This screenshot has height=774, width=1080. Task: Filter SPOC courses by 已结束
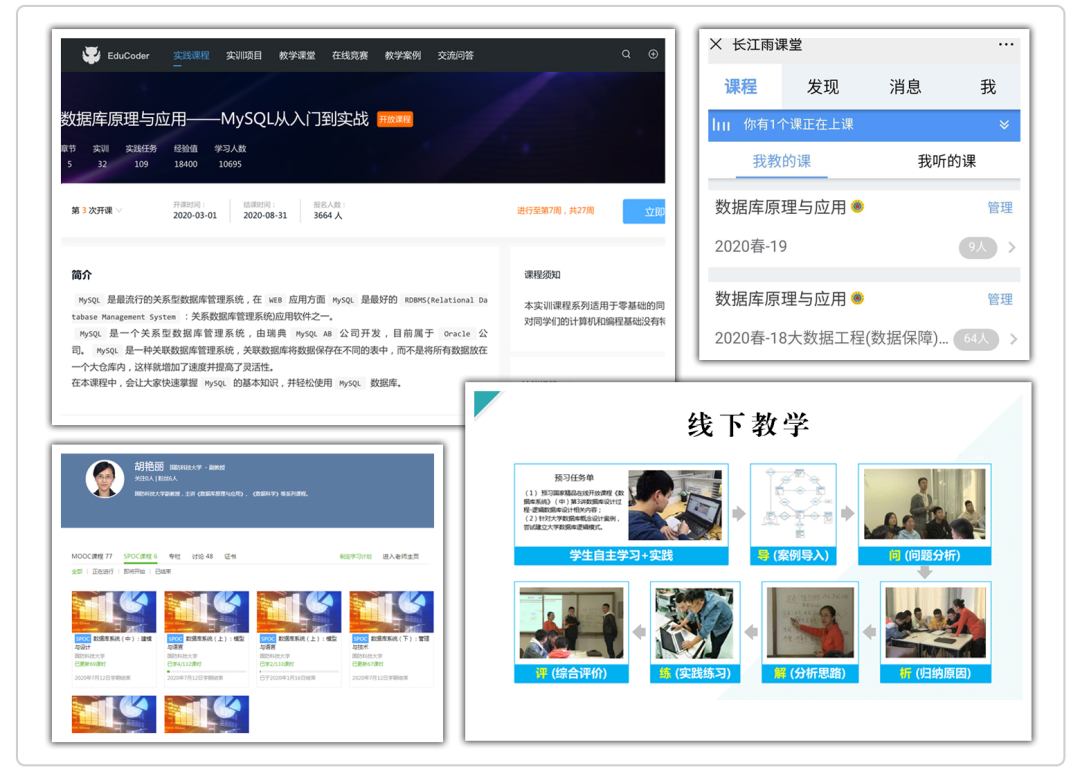pos(163,572)
